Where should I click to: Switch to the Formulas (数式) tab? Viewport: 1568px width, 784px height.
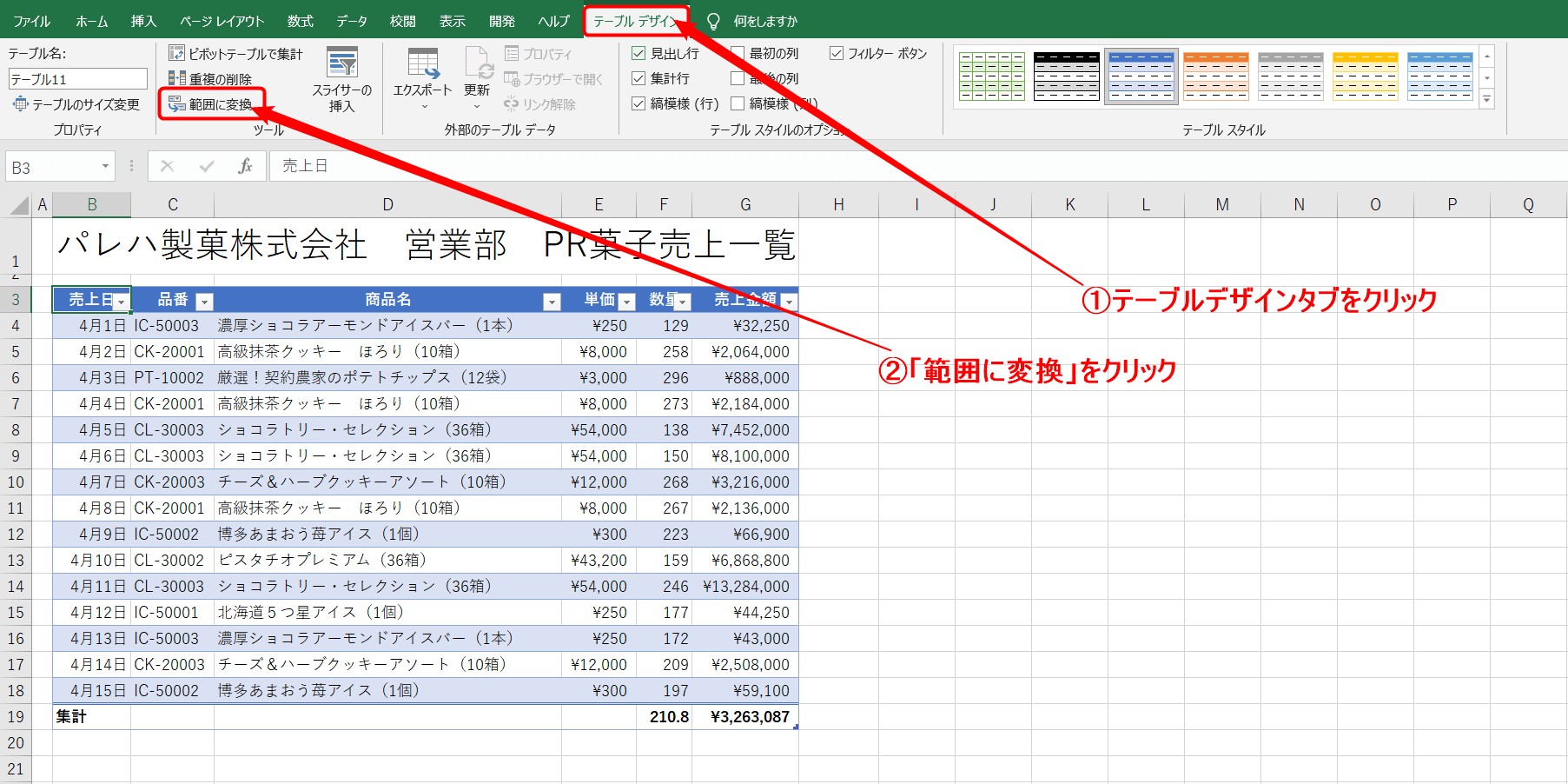coord(301,21)
